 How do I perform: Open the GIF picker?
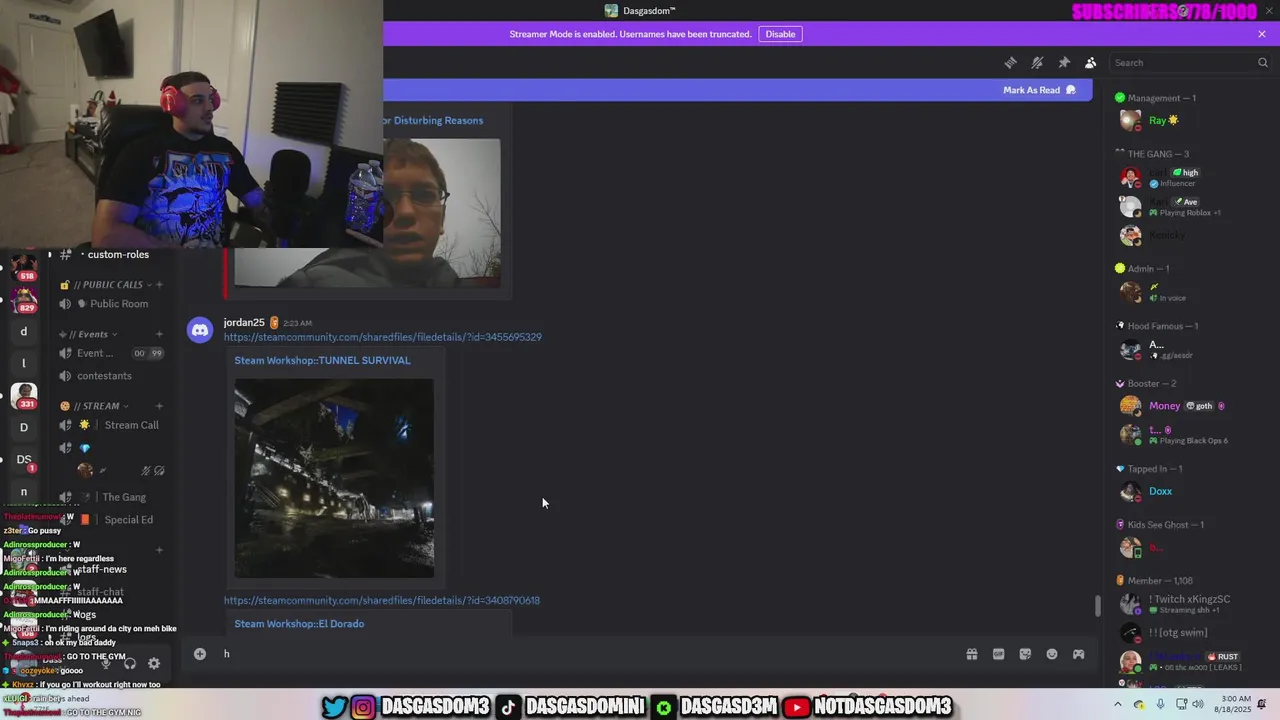point(998,654)
